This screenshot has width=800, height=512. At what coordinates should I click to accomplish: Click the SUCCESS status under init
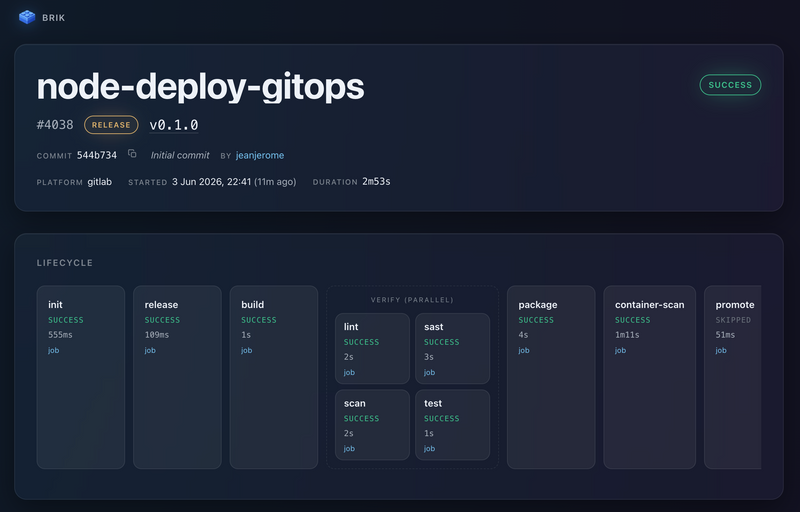pos(66,320)
